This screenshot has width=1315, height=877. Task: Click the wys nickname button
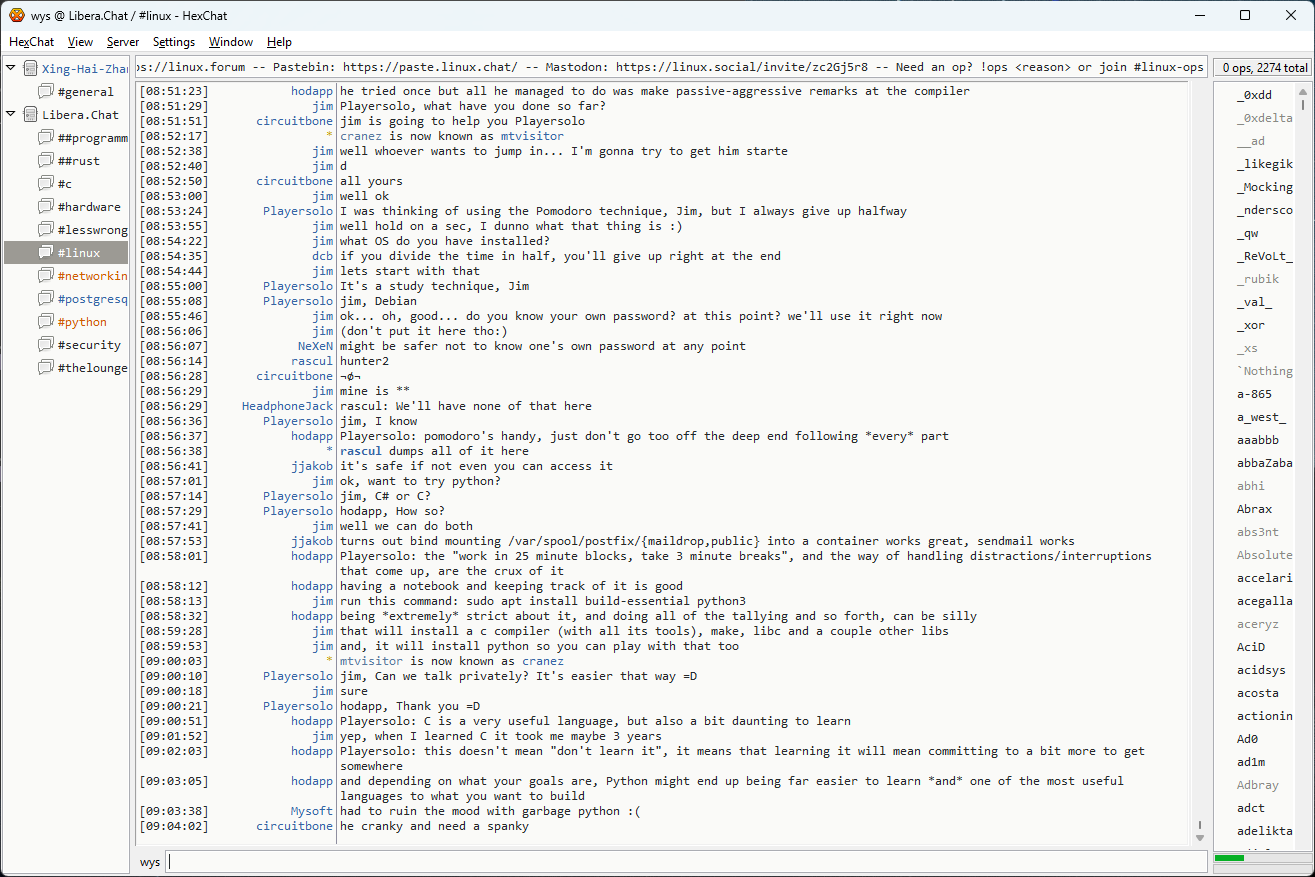pos(150,862)
